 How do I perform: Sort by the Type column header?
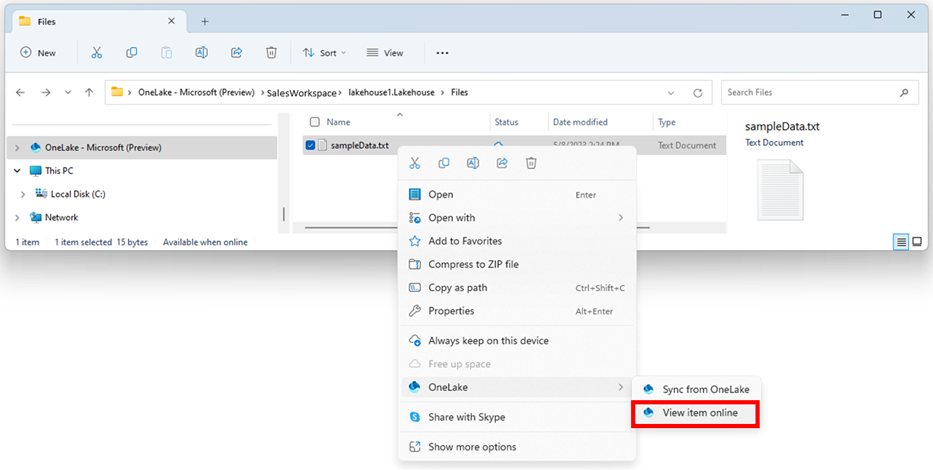tap(666, 122)
